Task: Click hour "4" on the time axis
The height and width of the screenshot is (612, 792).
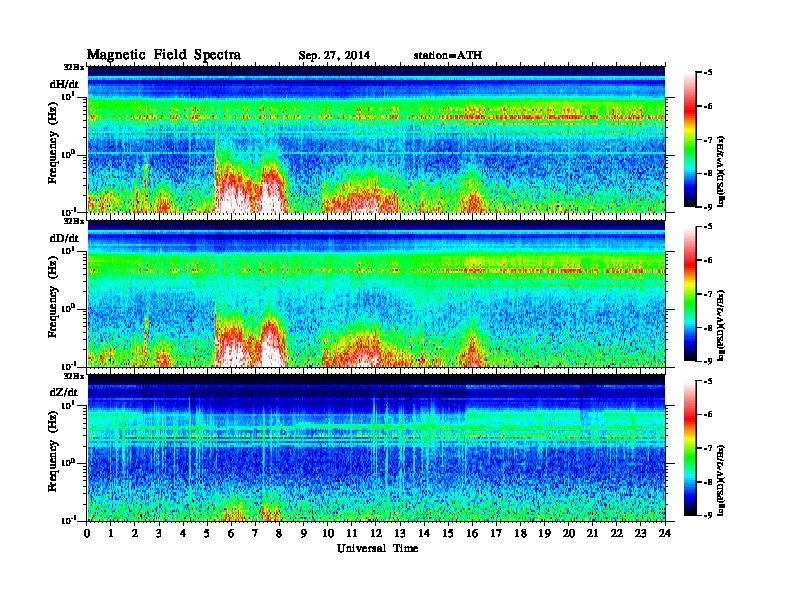Action: click(x=183, y=534)
